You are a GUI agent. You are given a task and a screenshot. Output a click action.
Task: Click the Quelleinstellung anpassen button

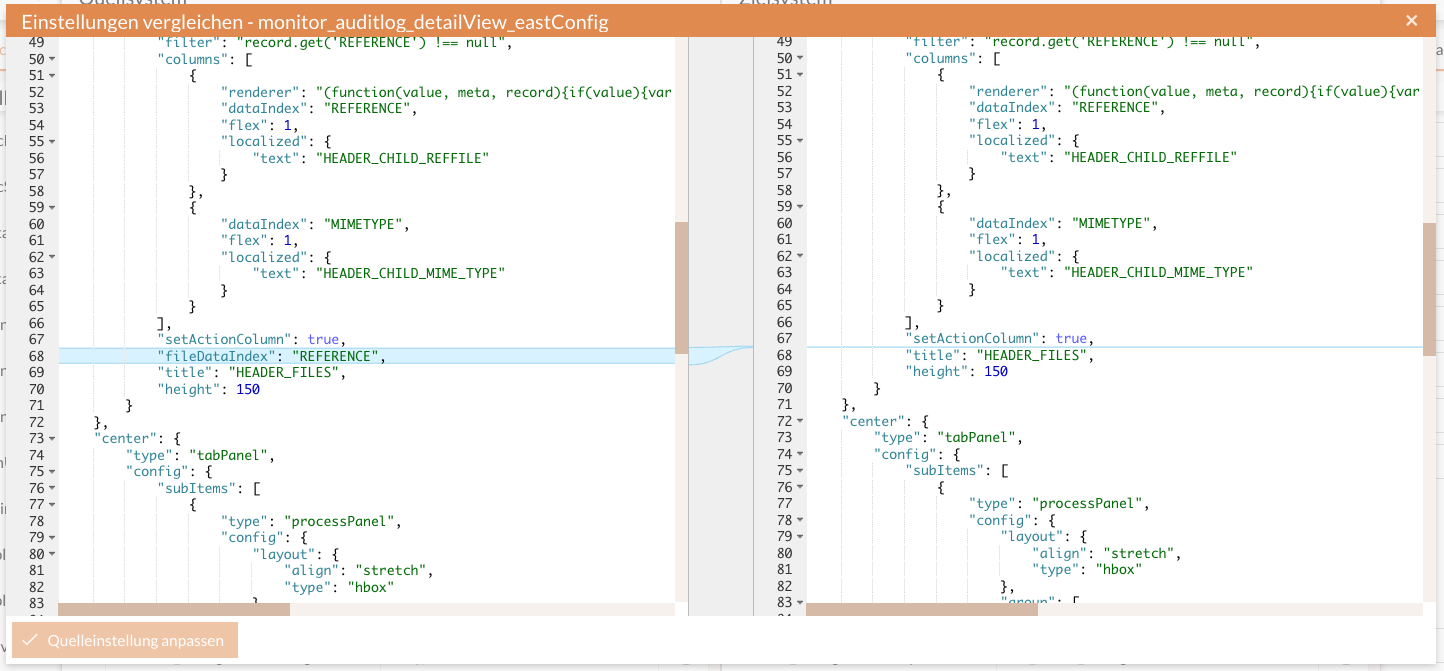[124, 640]
